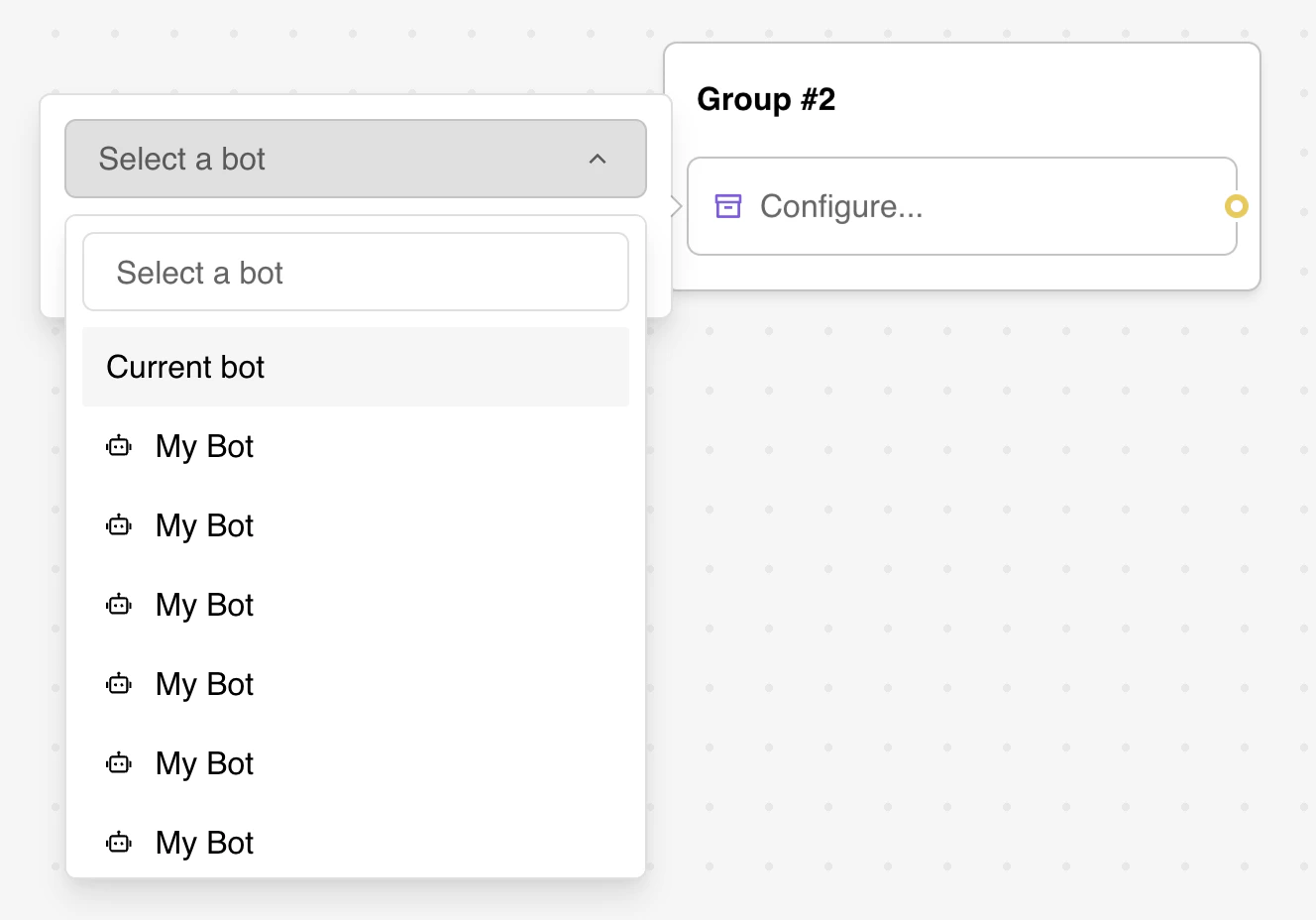This screenshot has width=1316, height=920.
Task: Pick the last My Bot in the dropdown
Action: point(203,843)
